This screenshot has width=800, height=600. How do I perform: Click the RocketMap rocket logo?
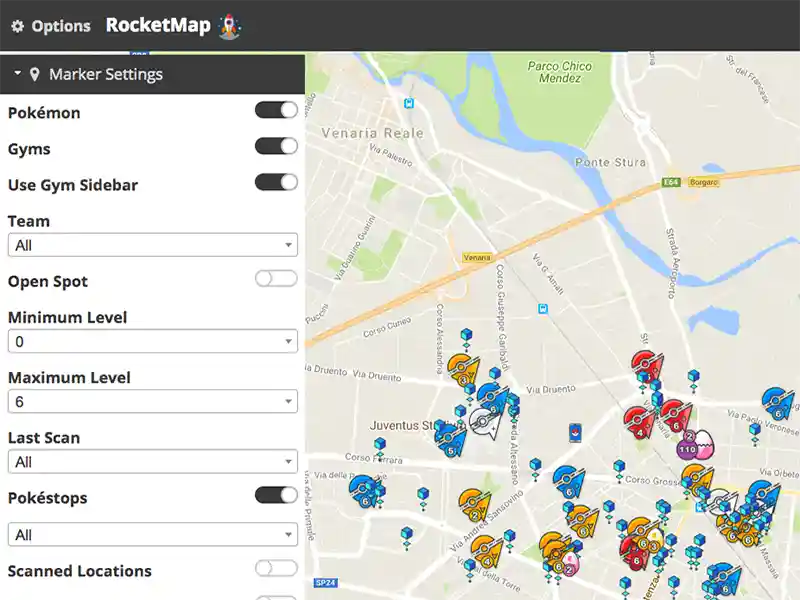230,27
